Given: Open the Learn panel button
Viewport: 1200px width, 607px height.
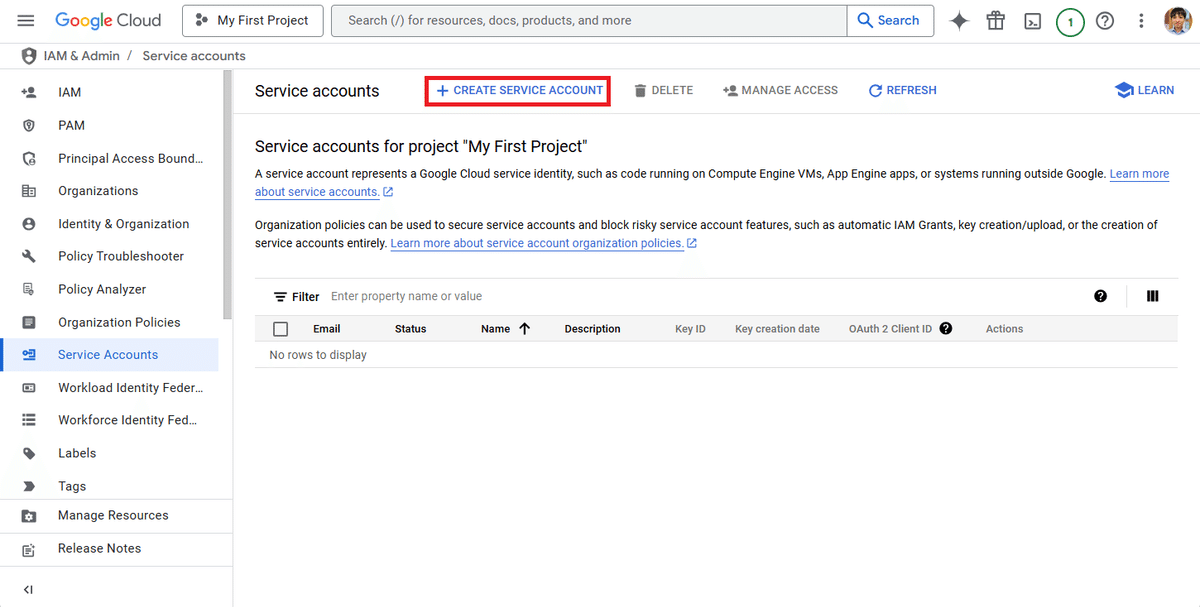Looking at the screenshot, I should (1145, 90).
